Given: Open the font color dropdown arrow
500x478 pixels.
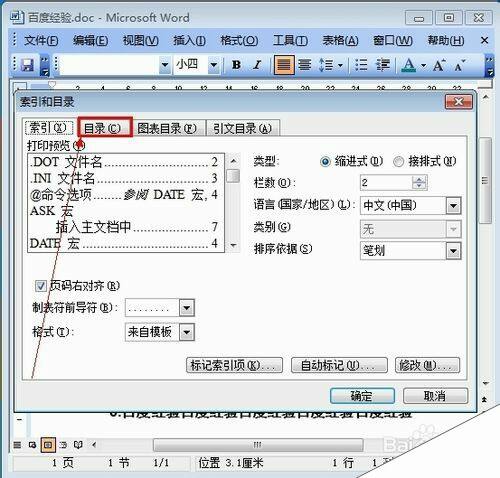Looking at the screenshot, I should pos(423,65).
